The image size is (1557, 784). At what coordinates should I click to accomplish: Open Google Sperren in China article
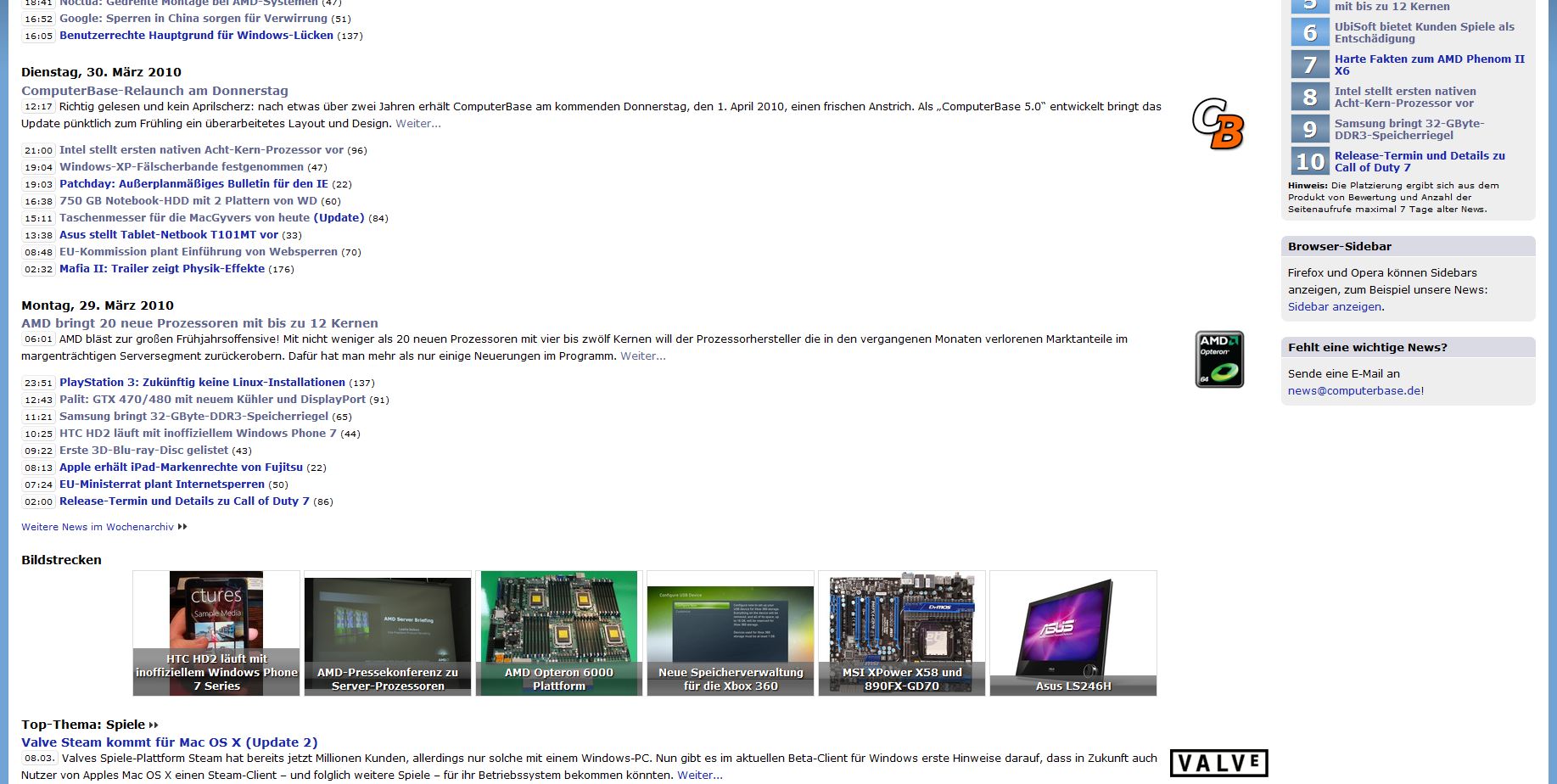click(193, 19)
